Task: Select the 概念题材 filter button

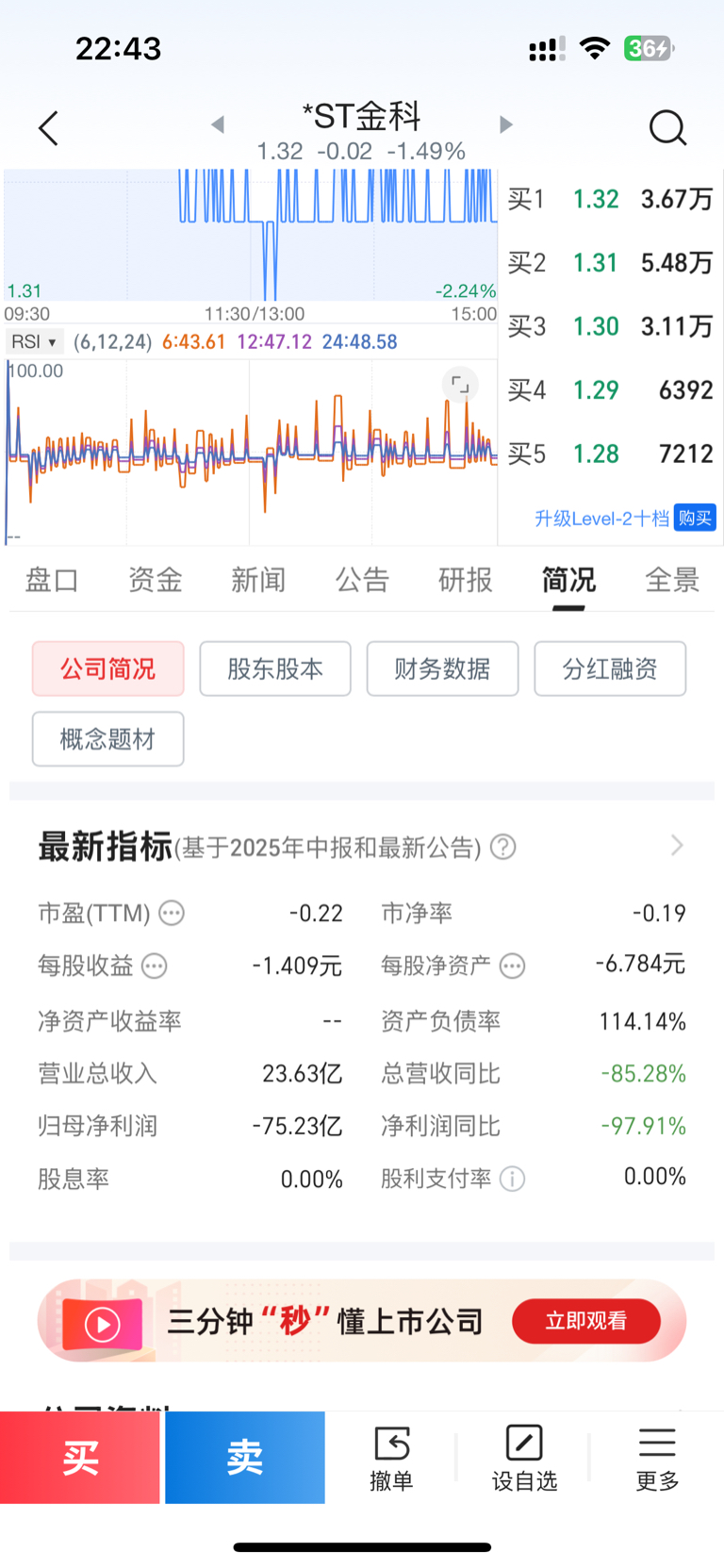Action: click(108, 739)
